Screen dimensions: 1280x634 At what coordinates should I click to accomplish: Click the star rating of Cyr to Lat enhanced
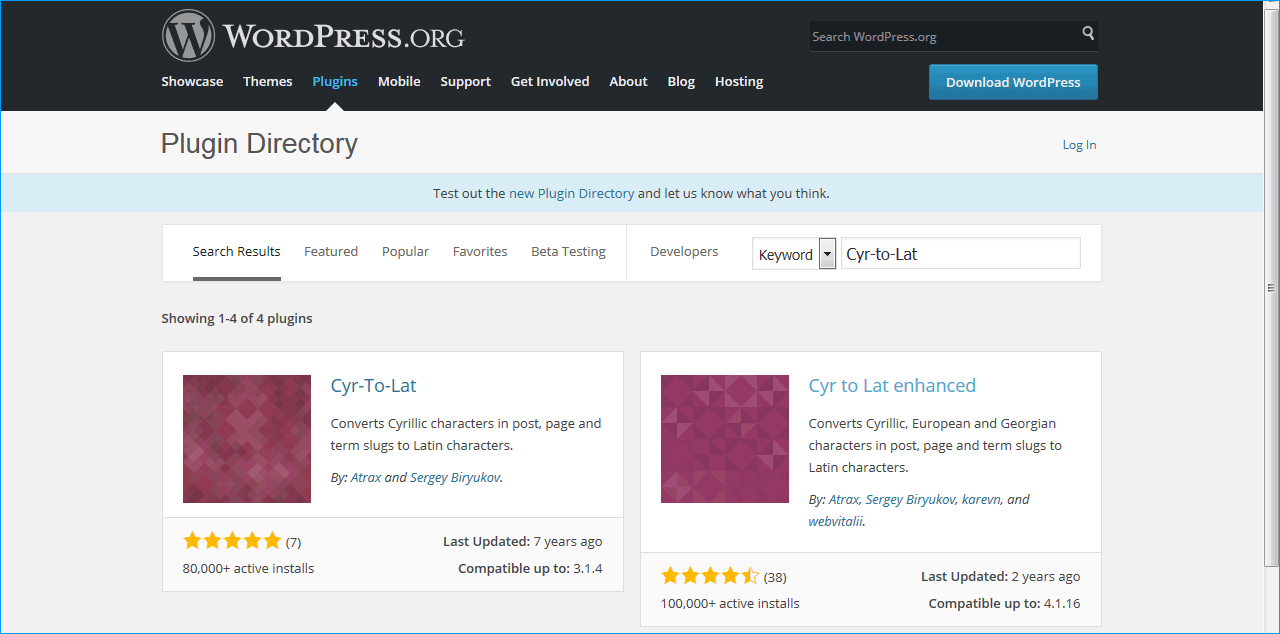pyautogui.click(x=710, y=576)
